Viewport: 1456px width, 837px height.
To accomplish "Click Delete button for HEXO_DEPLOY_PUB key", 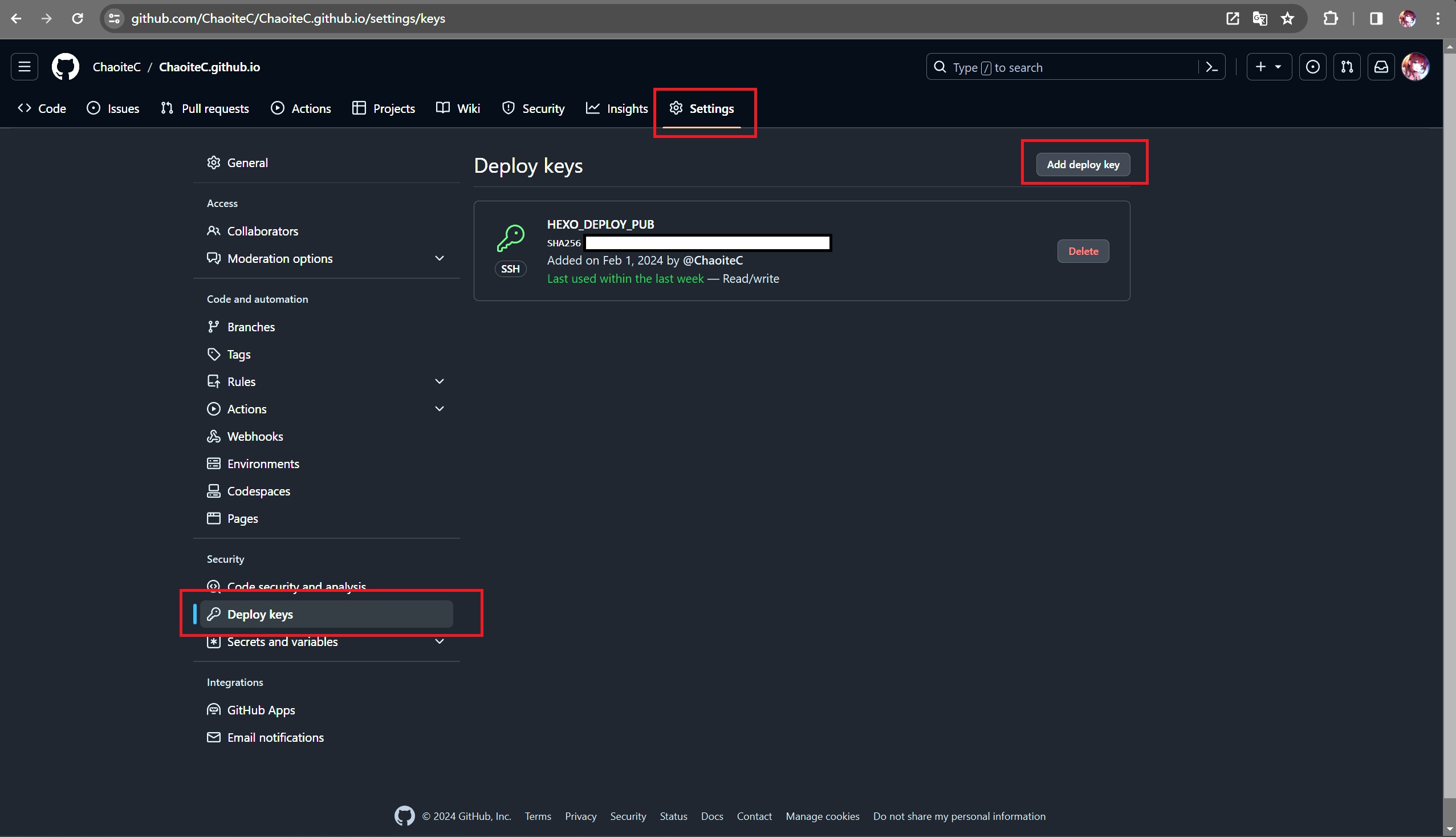I will (x=1083, y=250).
